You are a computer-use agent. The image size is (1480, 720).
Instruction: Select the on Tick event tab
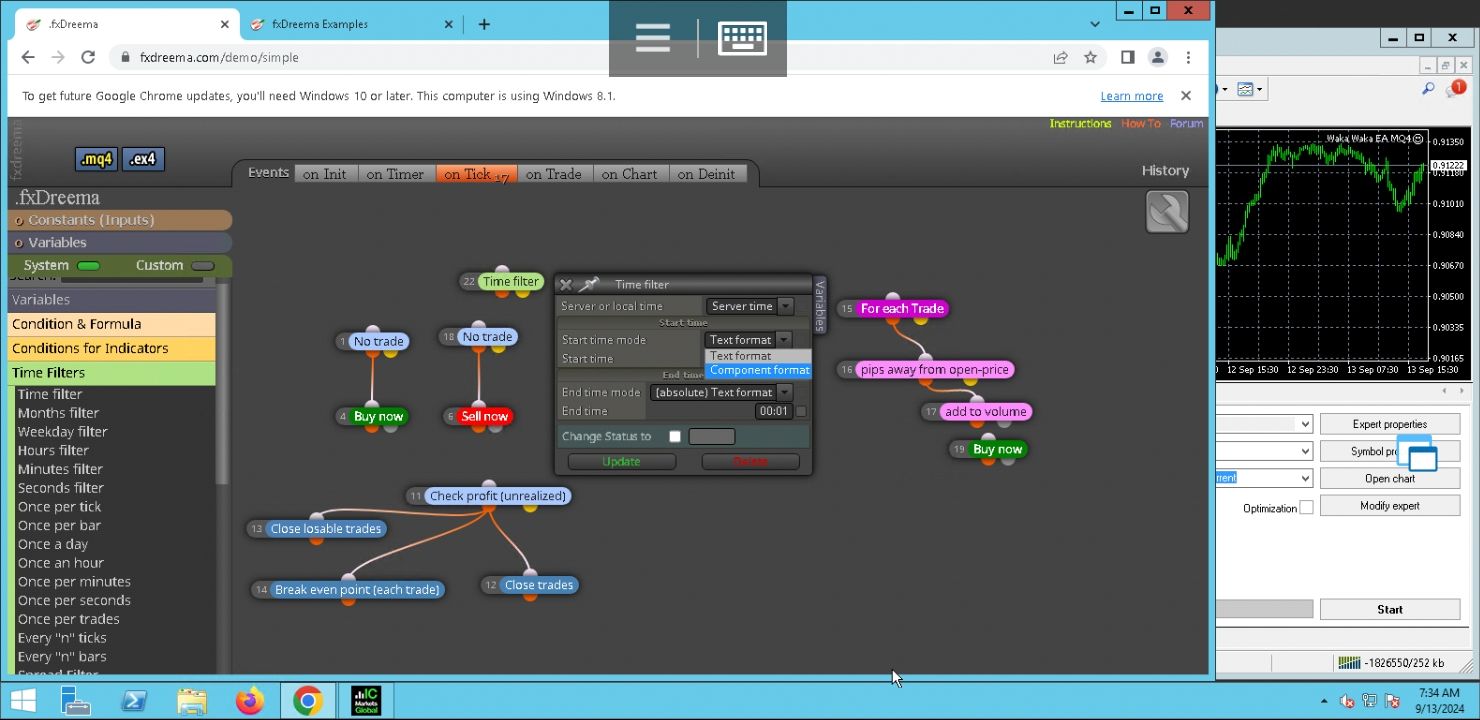(476, 174)
